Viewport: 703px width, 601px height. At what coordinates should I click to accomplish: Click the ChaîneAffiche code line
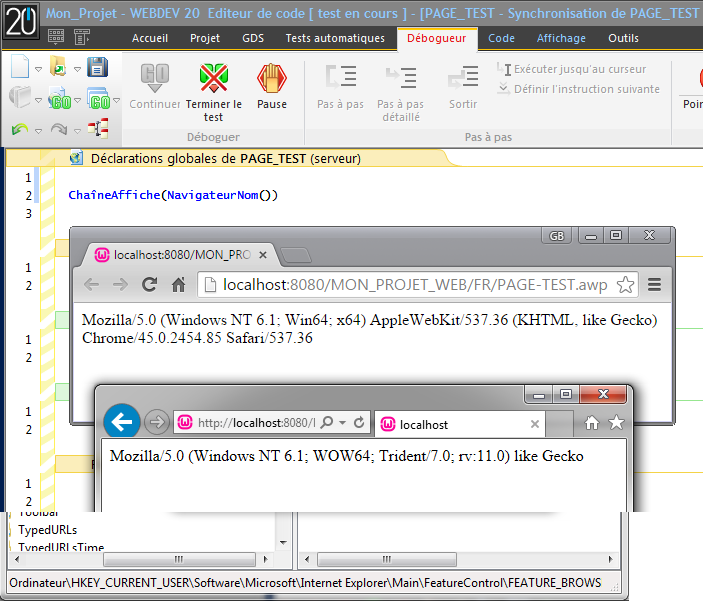pos(173,195)
